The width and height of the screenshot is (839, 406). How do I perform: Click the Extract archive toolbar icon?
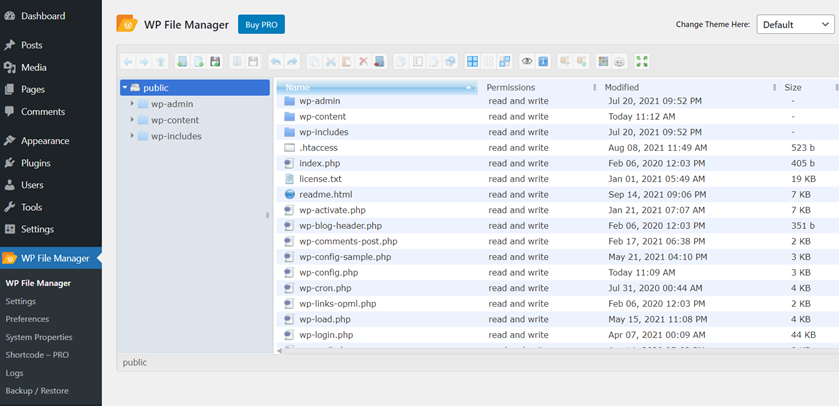[x=565, y=62]
